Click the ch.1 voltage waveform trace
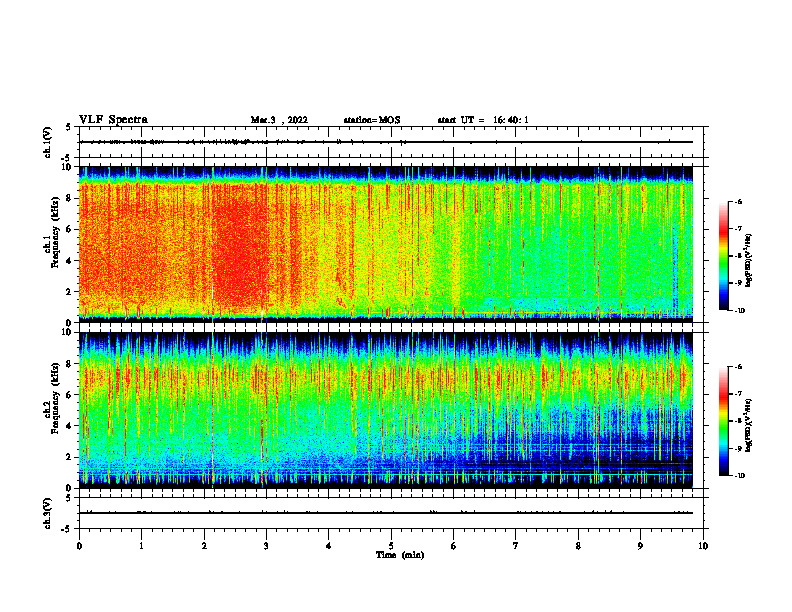792x612 pixels. (386, 142)
